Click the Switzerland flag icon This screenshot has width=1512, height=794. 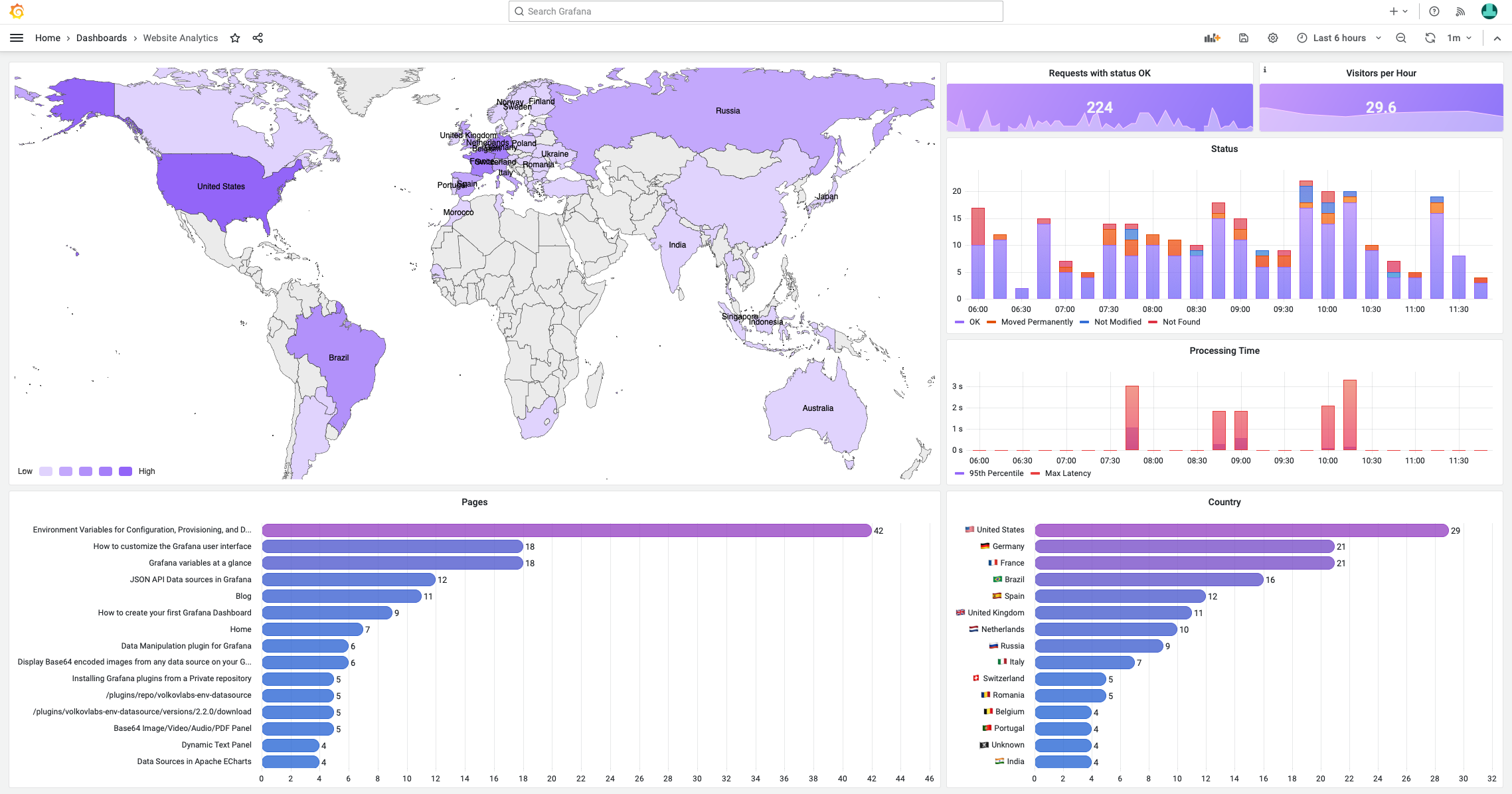pos(976,678)
